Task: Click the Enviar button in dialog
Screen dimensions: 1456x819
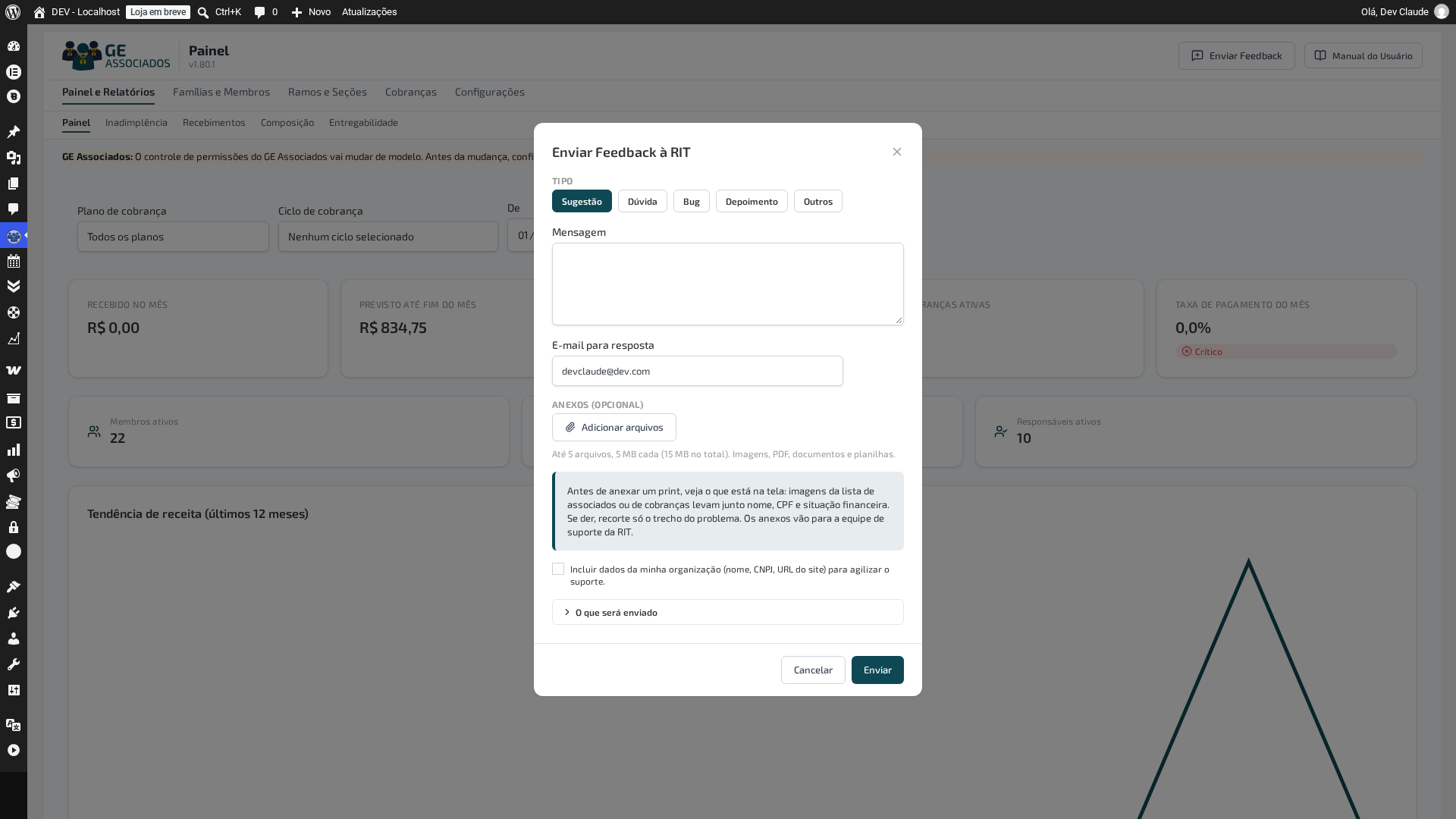Action: tap(877, 670)
